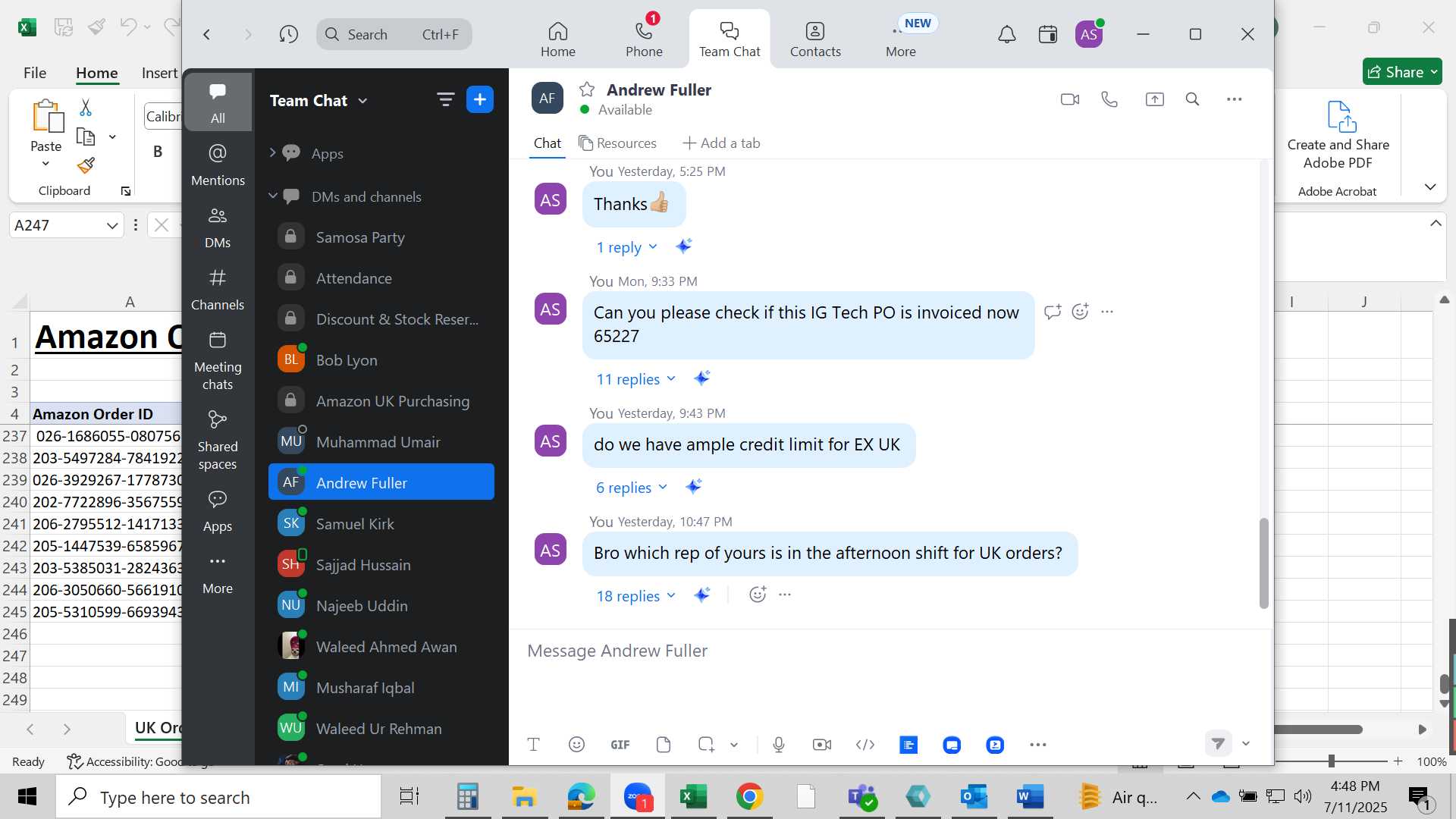Select Channels in Zoom sidebar

[x=218, y=289]
